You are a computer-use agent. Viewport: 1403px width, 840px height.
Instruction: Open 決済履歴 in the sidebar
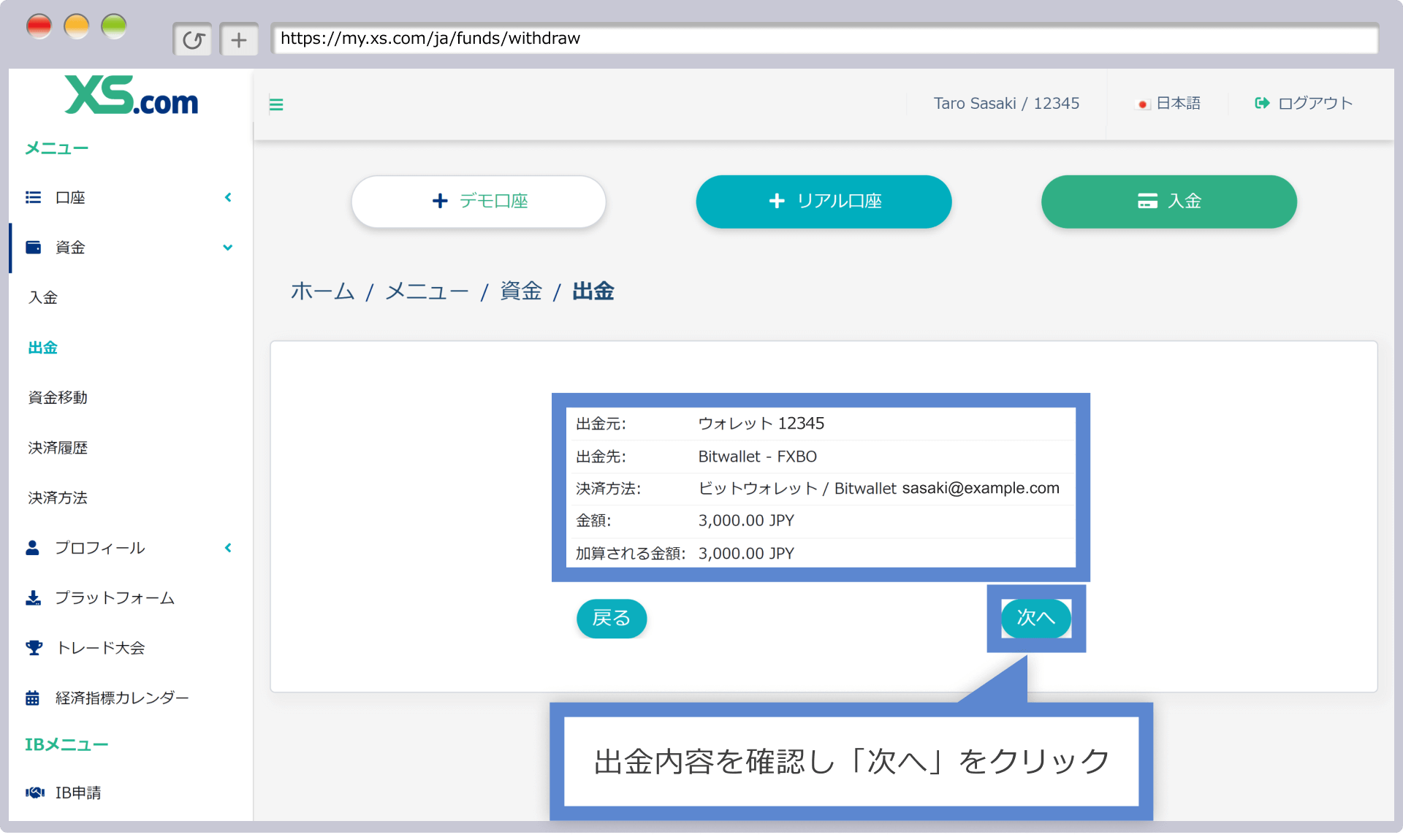tap(58, 448)
